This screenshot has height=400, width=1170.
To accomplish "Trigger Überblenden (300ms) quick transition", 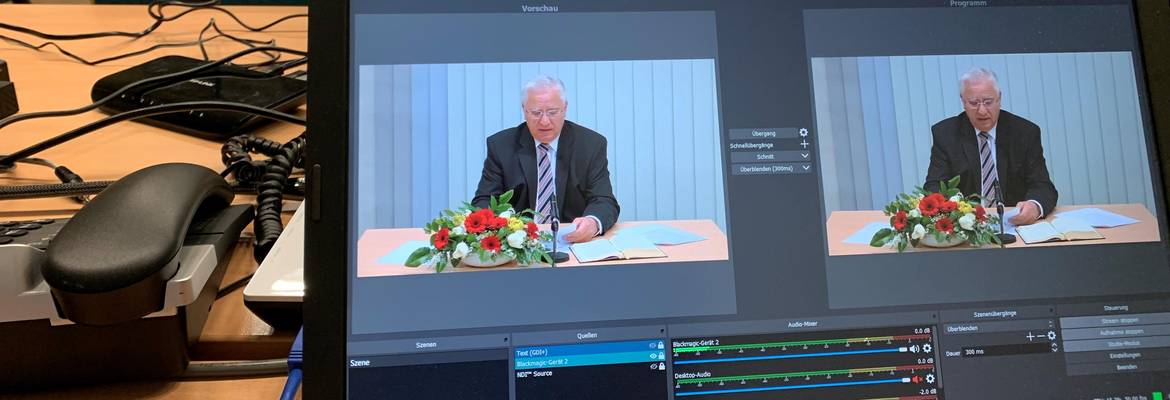I will click(x=766, y=169).
